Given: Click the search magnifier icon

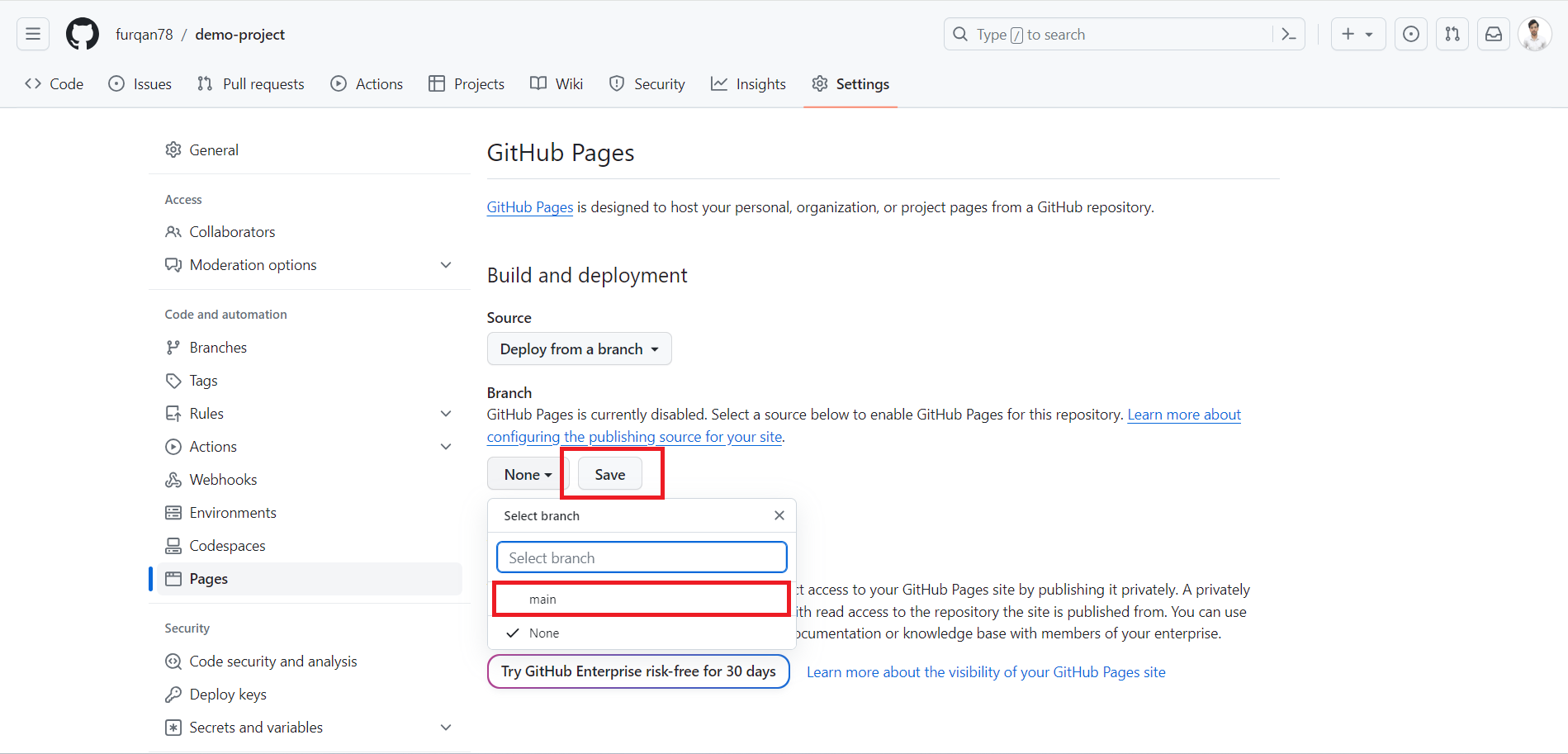Looking at the screenshot, I should click(x=960, y=34).
